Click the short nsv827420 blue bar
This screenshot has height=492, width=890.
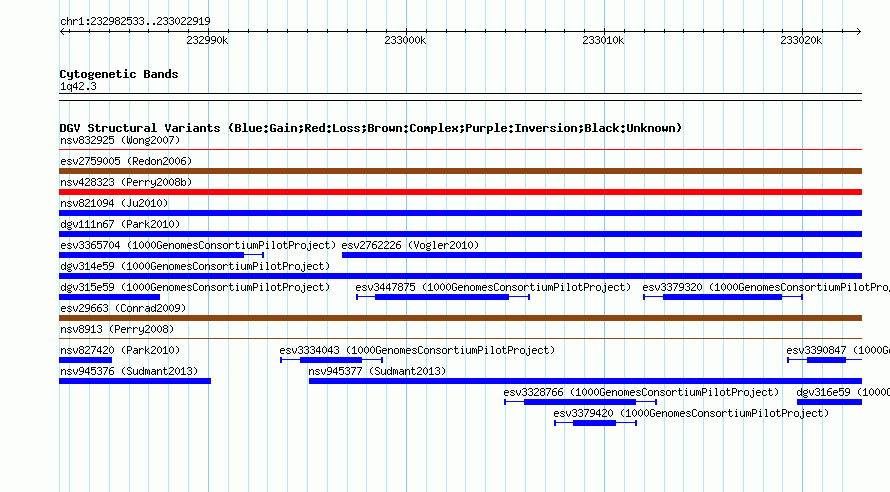pos(86,360)
